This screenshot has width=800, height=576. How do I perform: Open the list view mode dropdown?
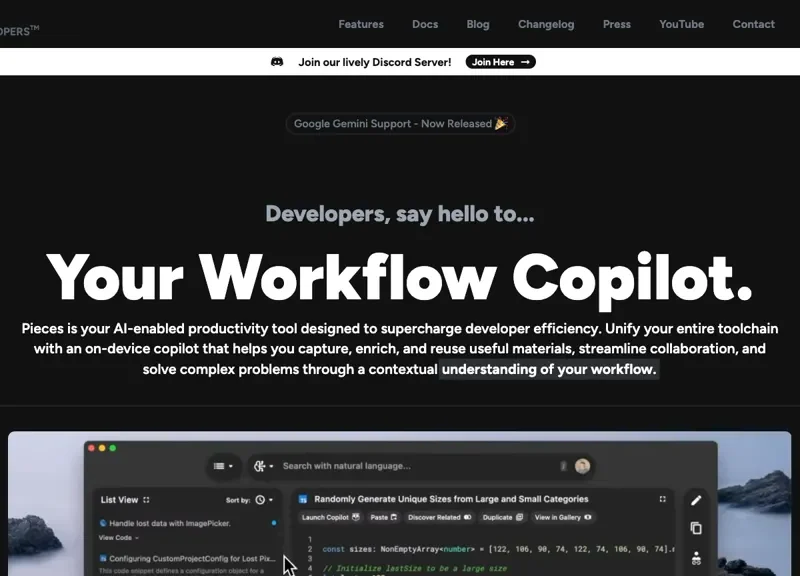coord(223,466)
